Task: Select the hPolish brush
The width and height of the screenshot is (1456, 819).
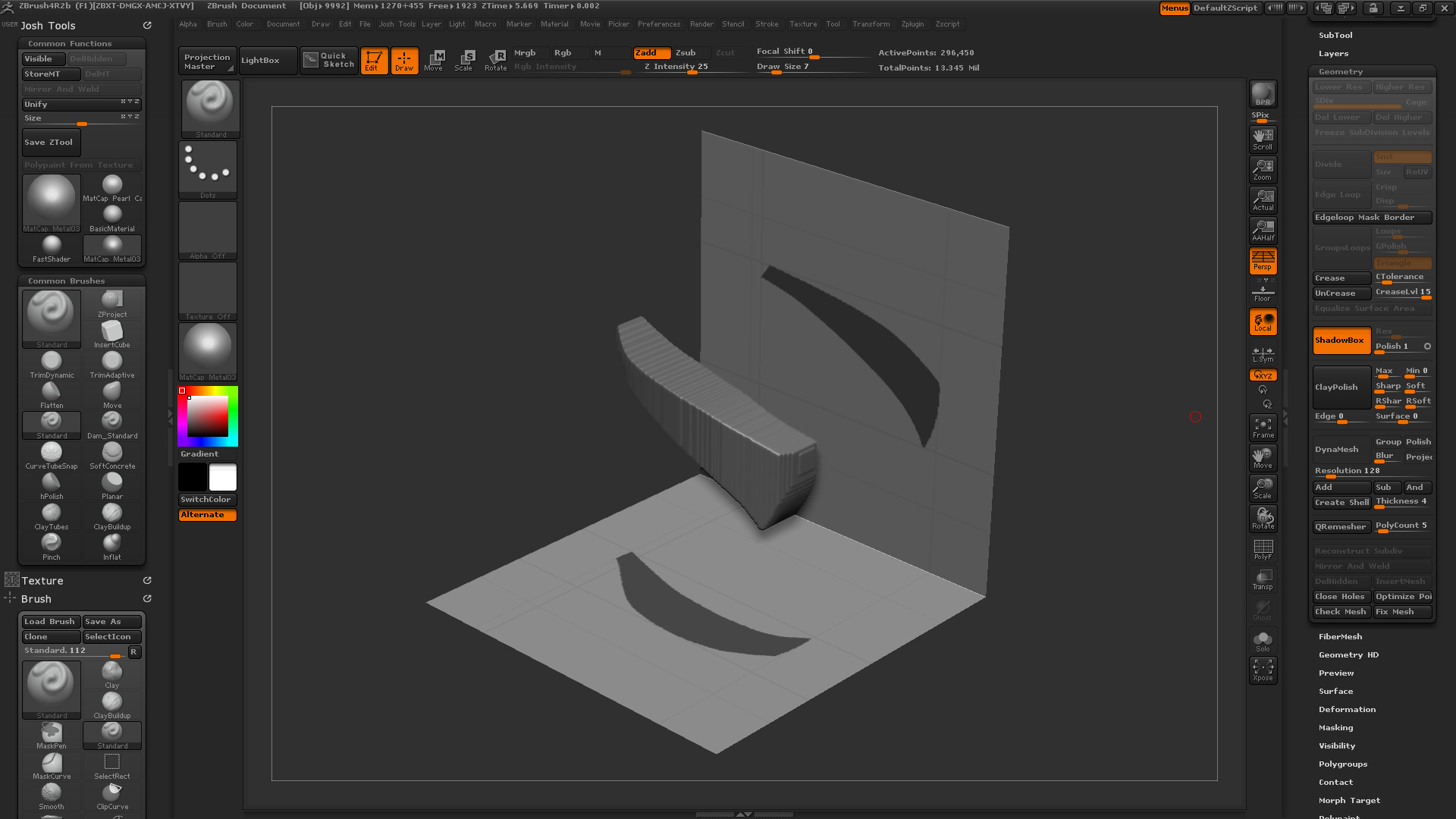Action: coord(52,486)
